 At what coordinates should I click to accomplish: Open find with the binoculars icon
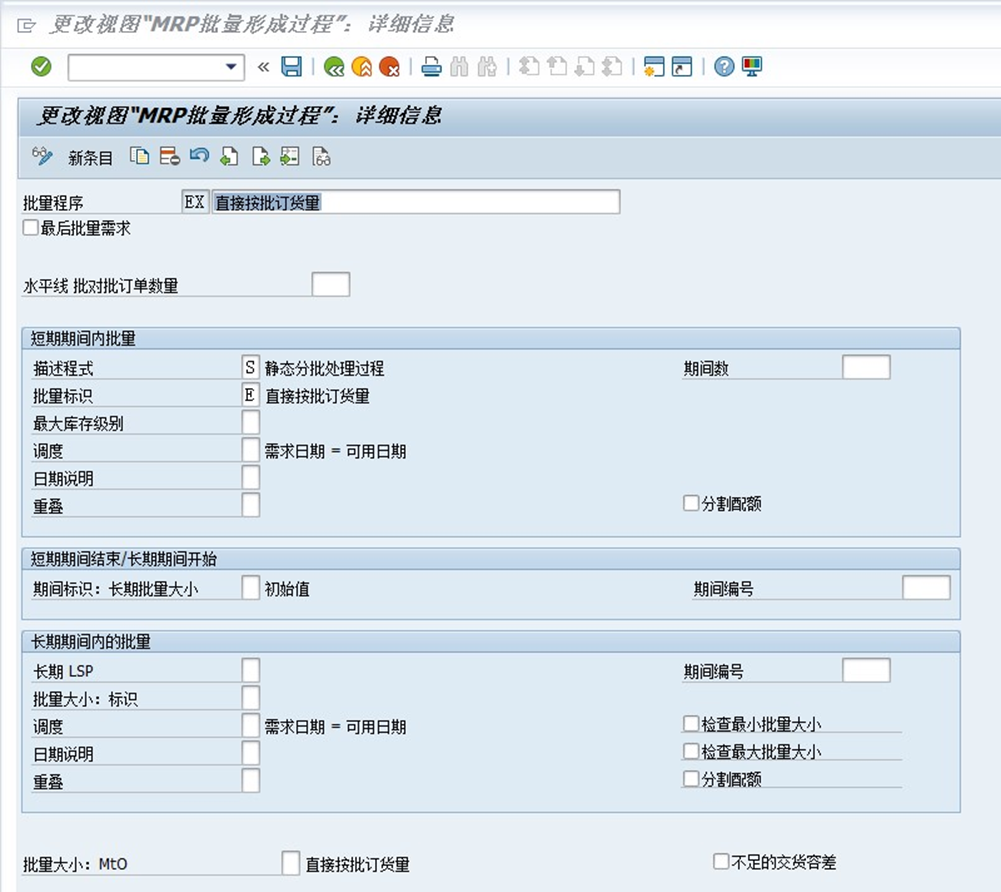(x=456, y=66)
